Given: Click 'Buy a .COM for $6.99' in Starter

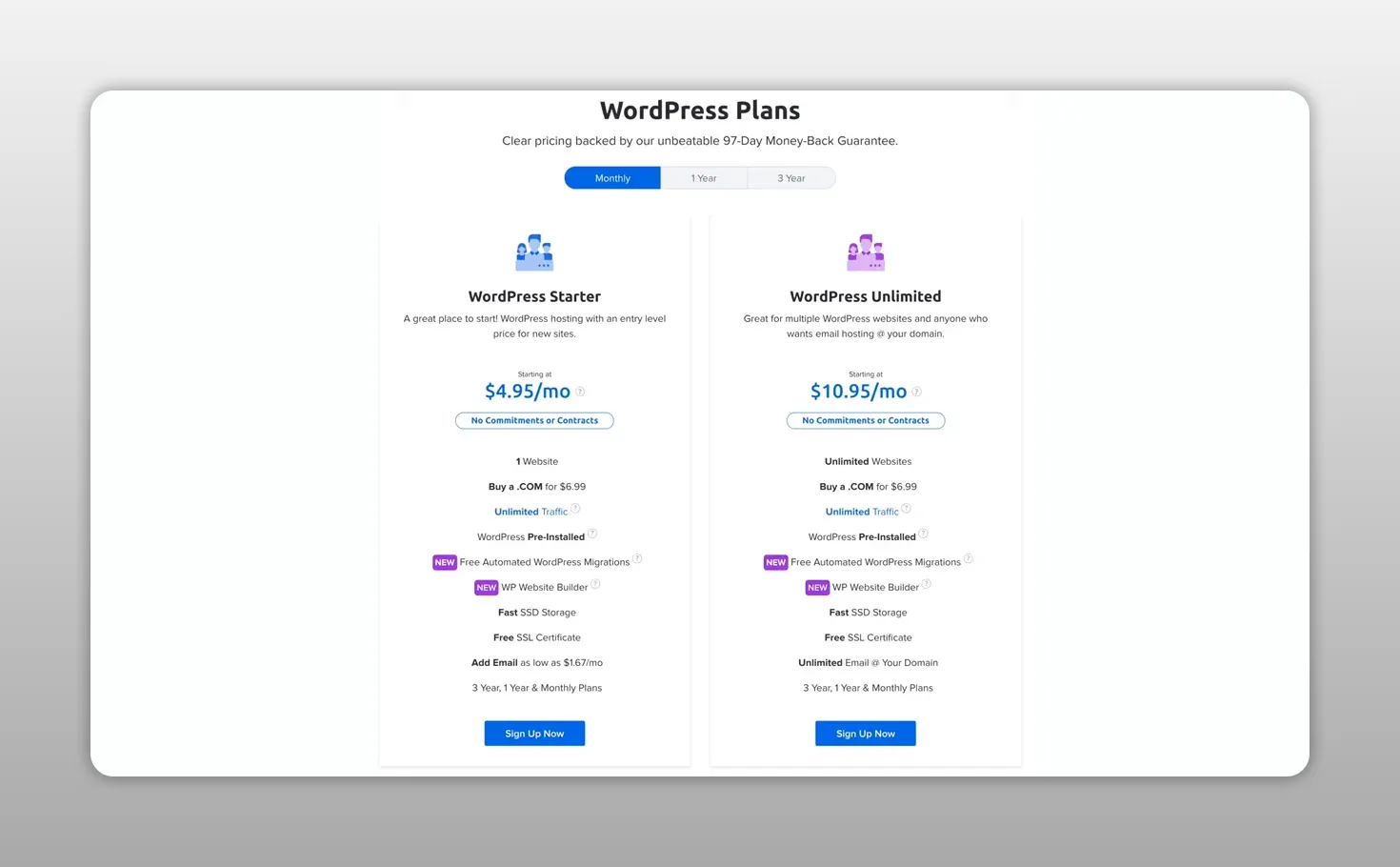Looking at the screenshot, I should point(537,487).
